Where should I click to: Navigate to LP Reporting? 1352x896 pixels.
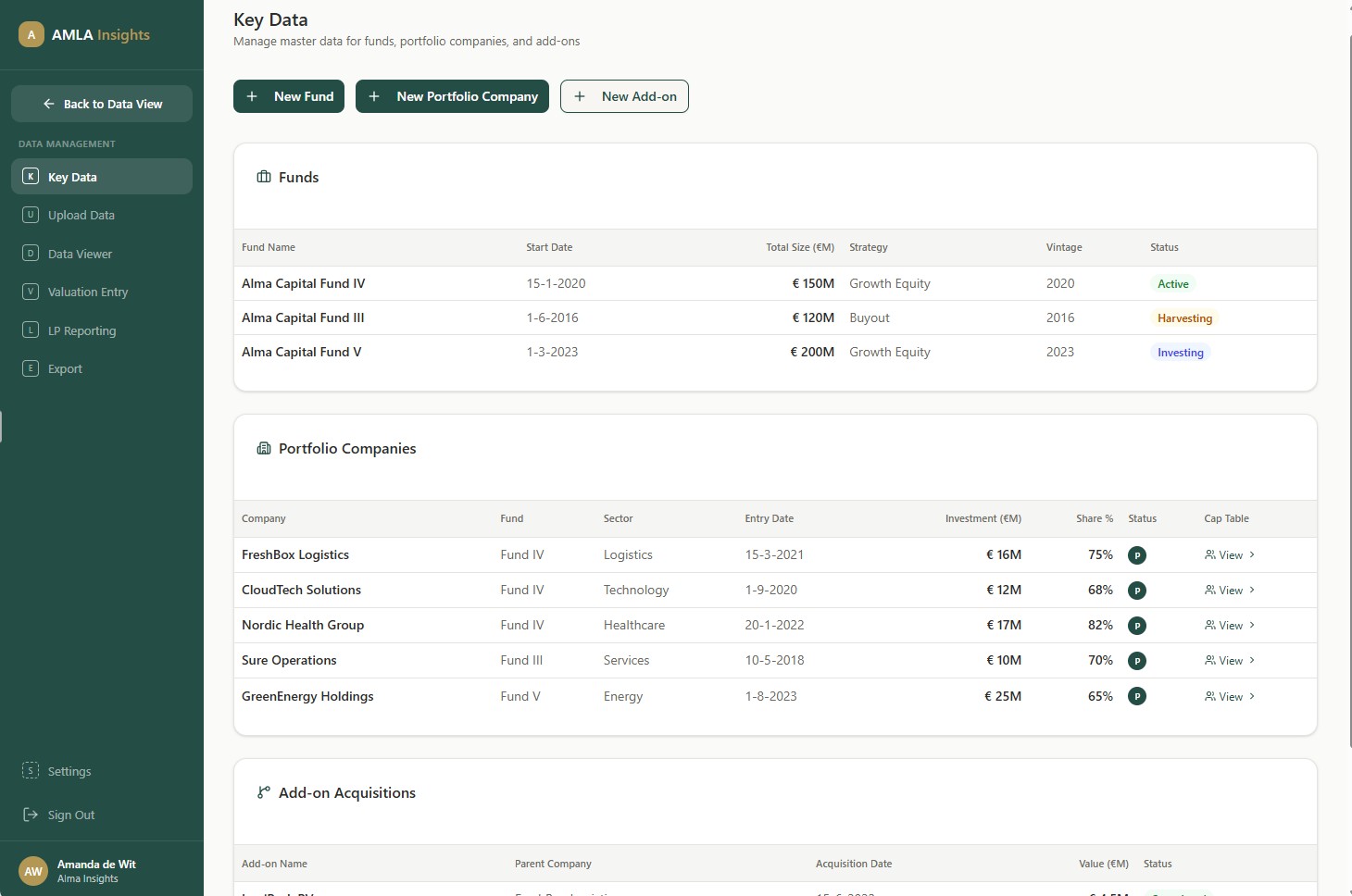(x=102, y=330)
